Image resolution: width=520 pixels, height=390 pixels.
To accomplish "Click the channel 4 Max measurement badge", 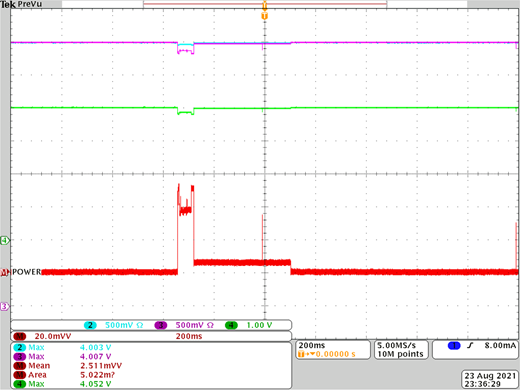I will tap(20, 384).
